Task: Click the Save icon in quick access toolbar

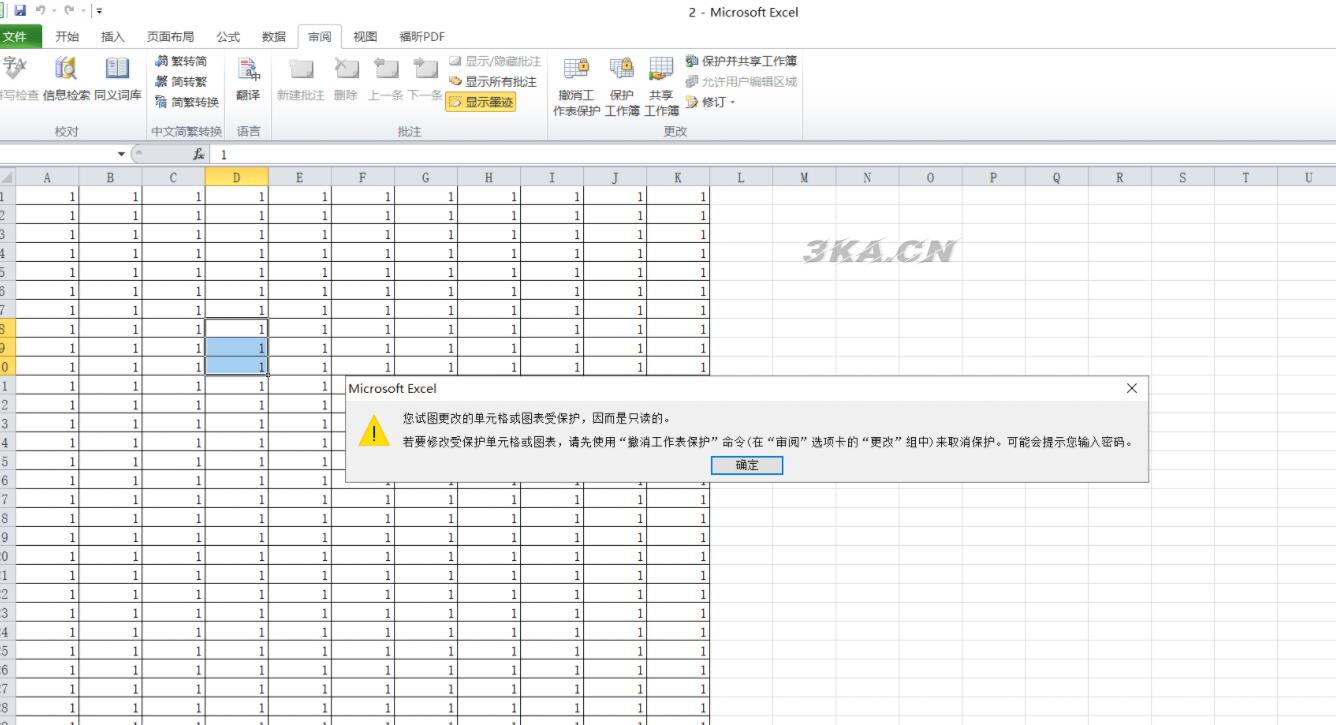Action: click(20, 11)
